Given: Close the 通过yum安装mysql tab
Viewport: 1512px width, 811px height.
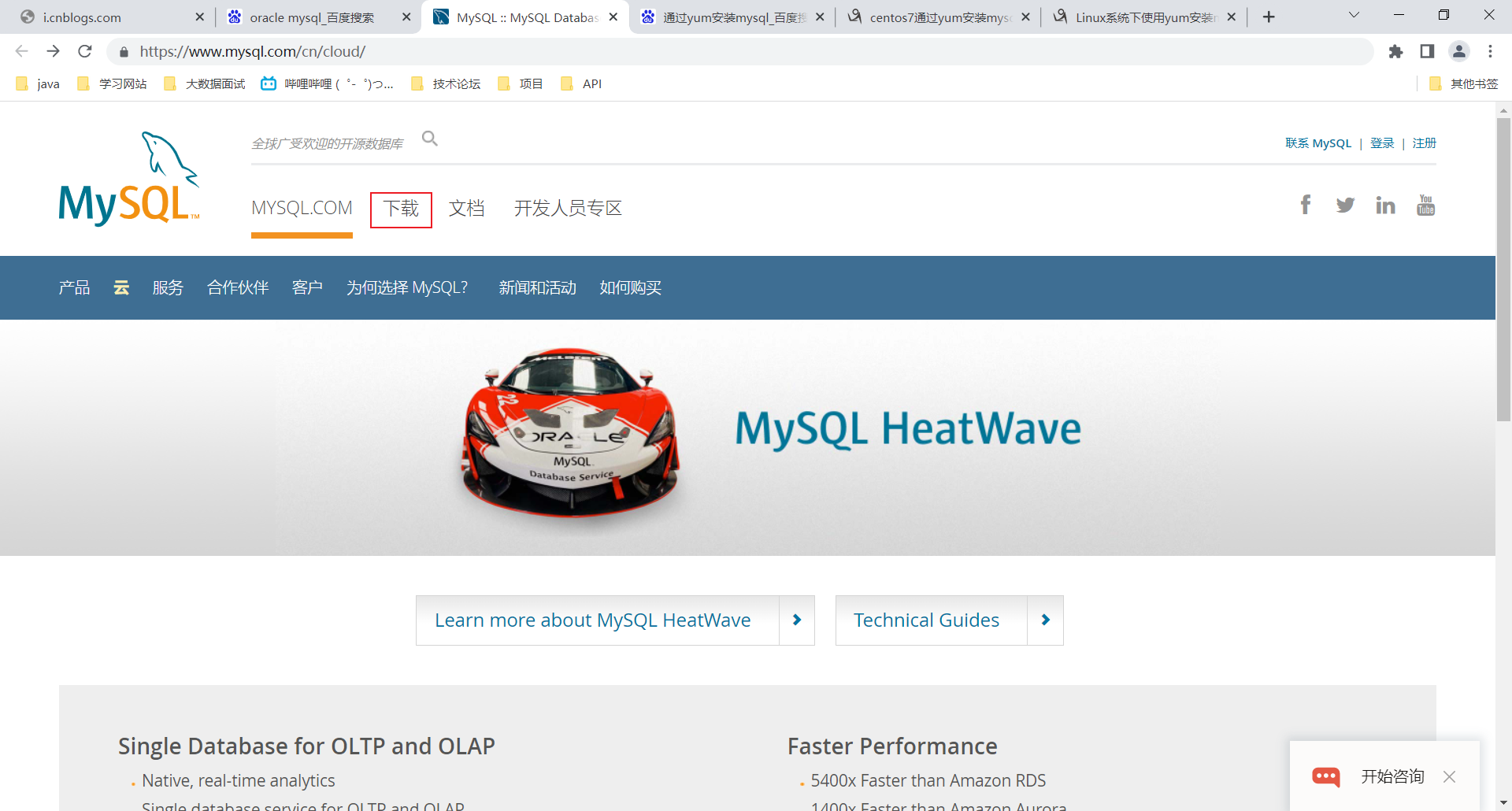Looking at the screenshot, I should click(820, 17).
